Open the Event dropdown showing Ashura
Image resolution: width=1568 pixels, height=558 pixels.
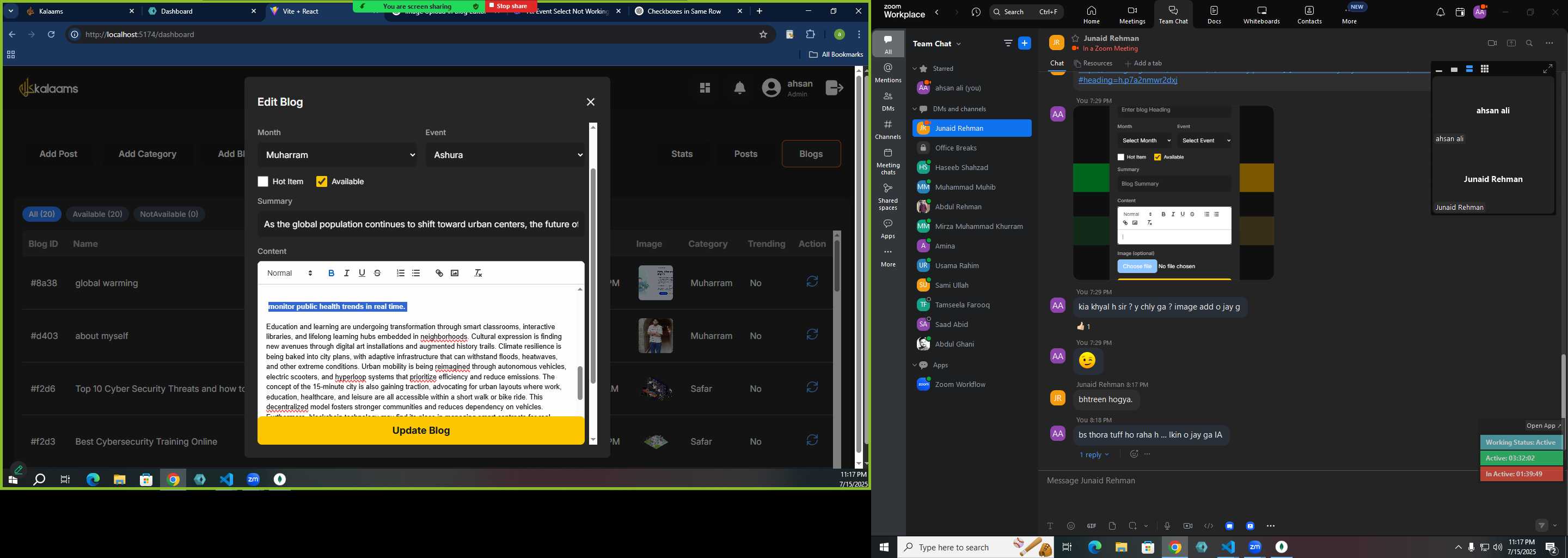pos(505,155)
